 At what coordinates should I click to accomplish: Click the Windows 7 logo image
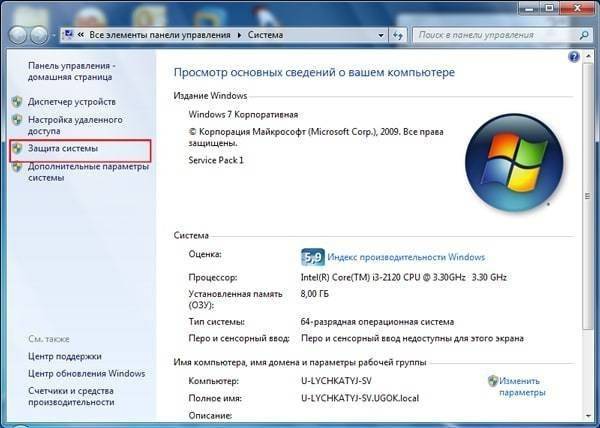click(514, 160)
